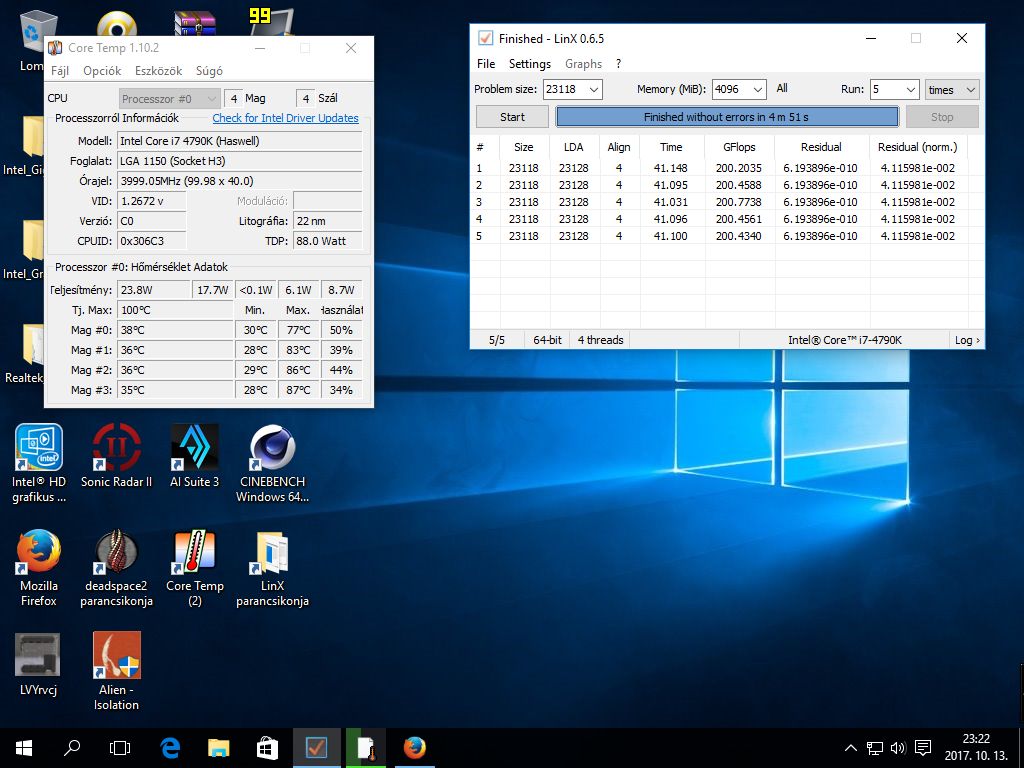
Task: Expand Processzor #0 dropdown in Core Temp
Action: [169, 99]
